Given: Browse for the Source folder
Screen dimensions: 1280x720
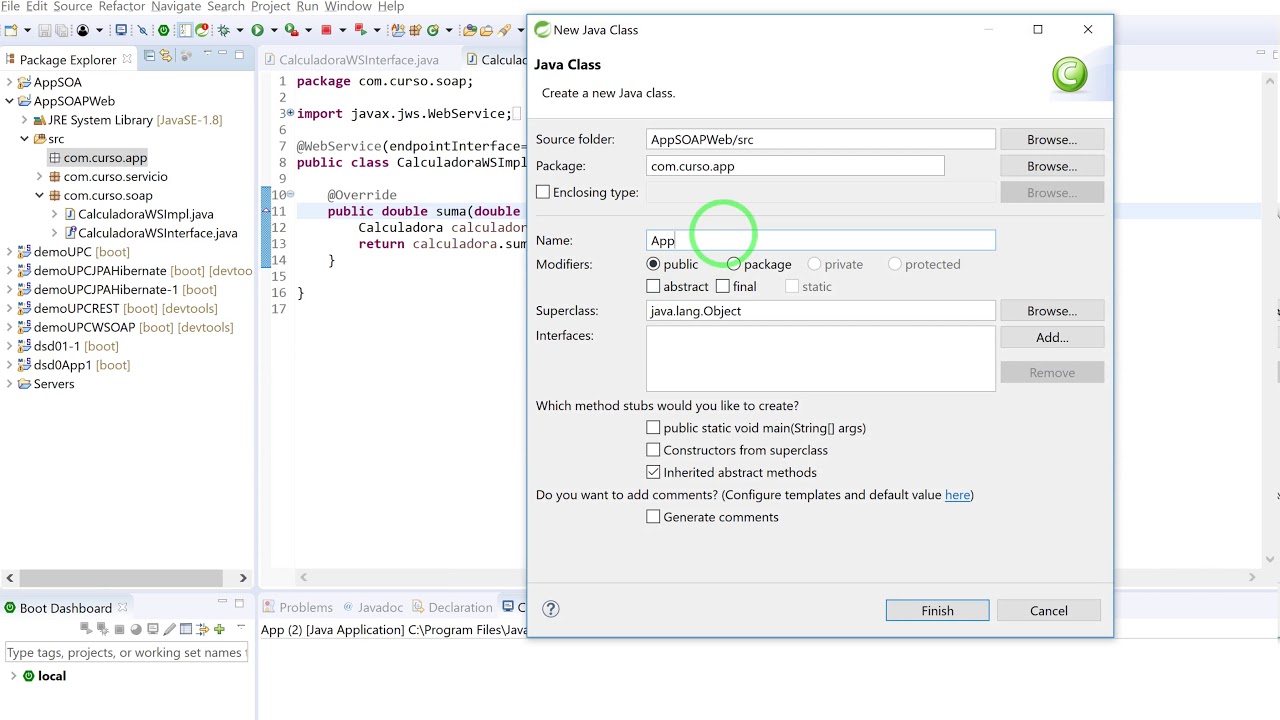Looking at the screenshot, I should point(1052,139).
